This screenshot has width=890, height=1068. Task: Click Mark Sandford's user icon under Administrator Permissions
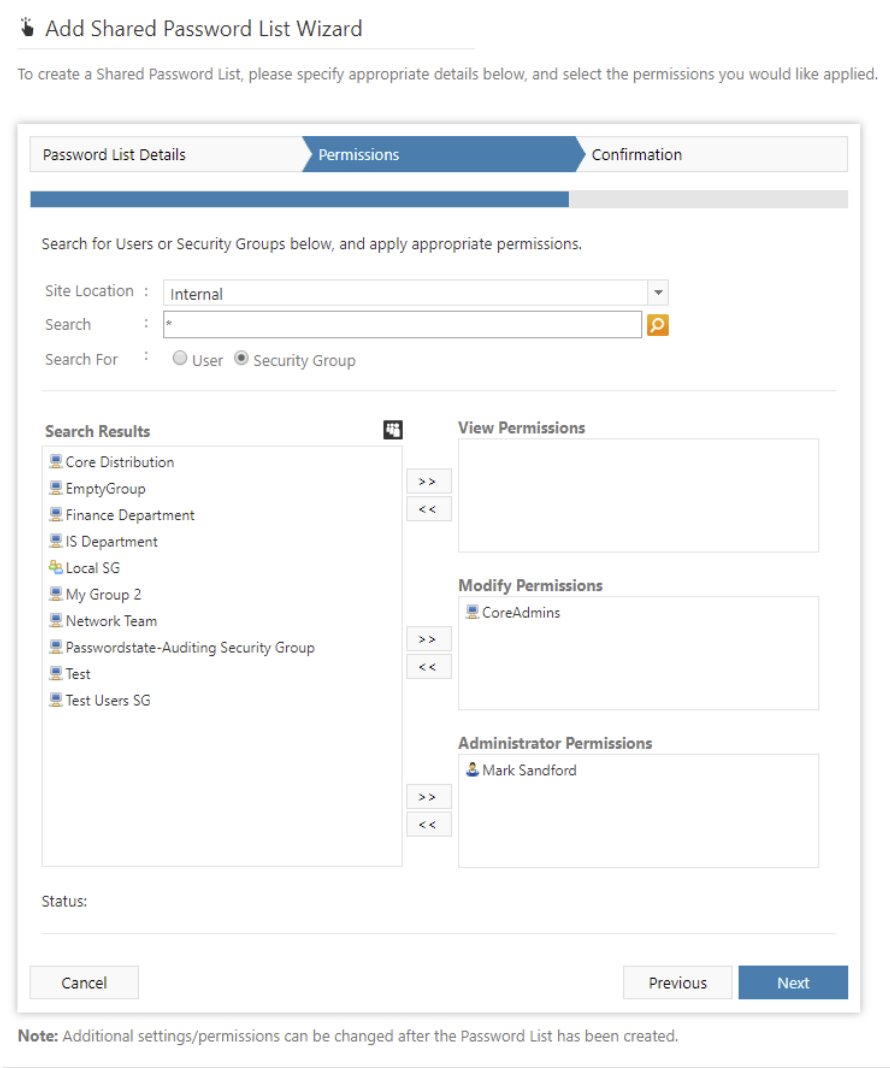pyautogui.click(x=470, y=770)
